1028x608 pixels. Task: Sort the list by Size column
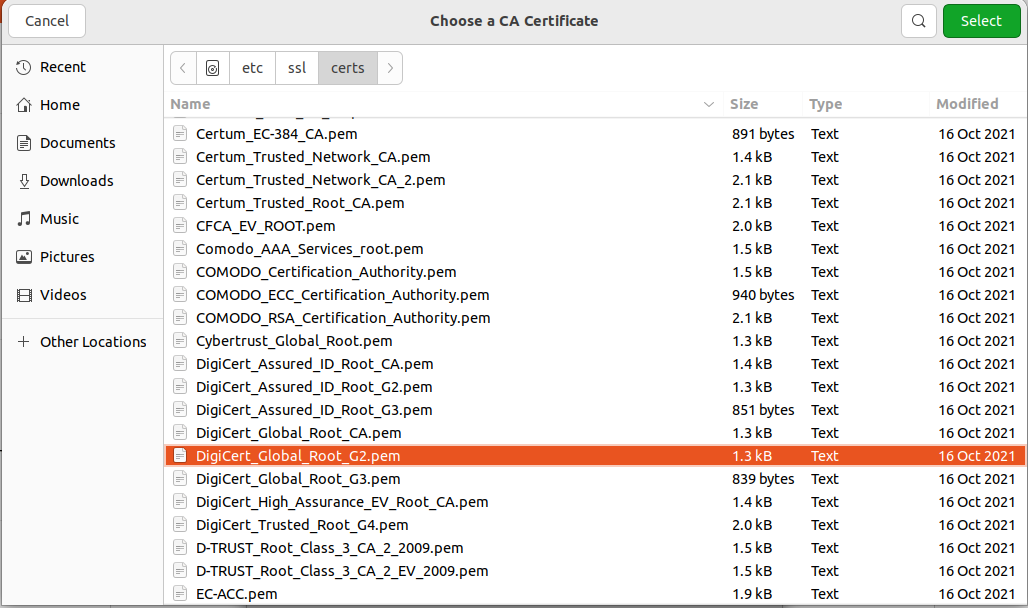pos(744,104)
